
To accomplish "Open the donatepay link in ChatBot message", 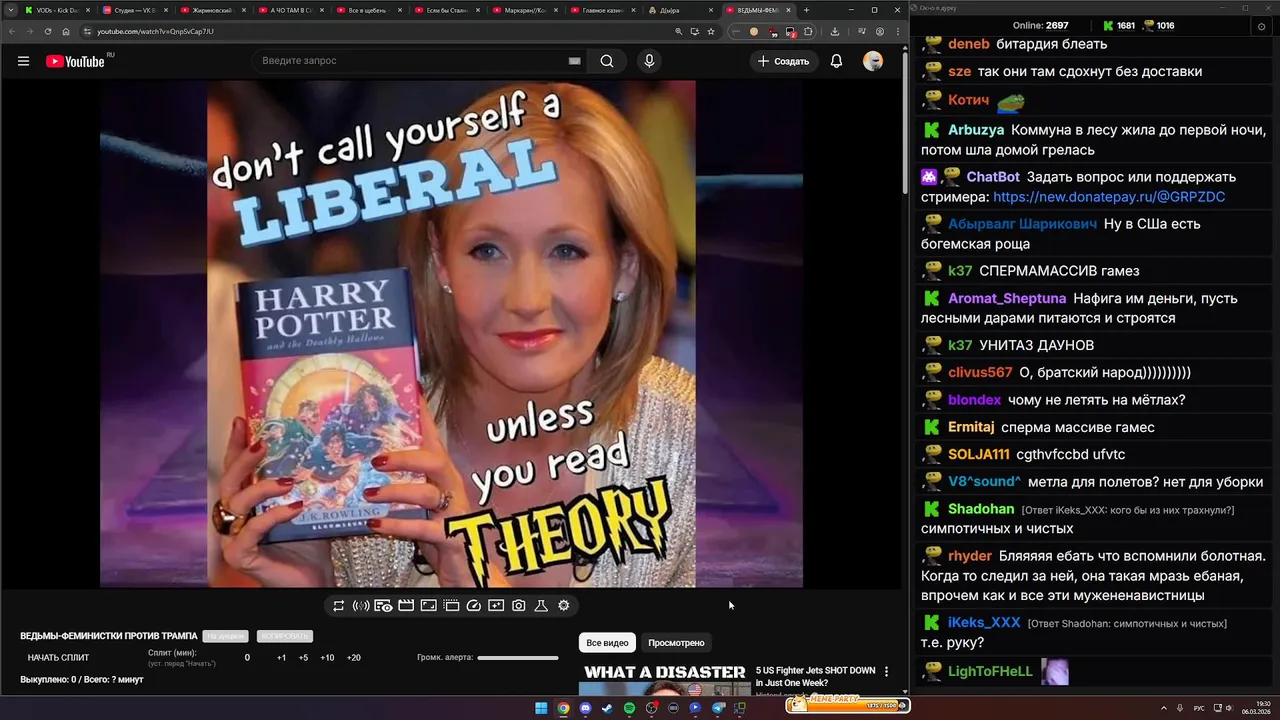I will point(1109,197).
